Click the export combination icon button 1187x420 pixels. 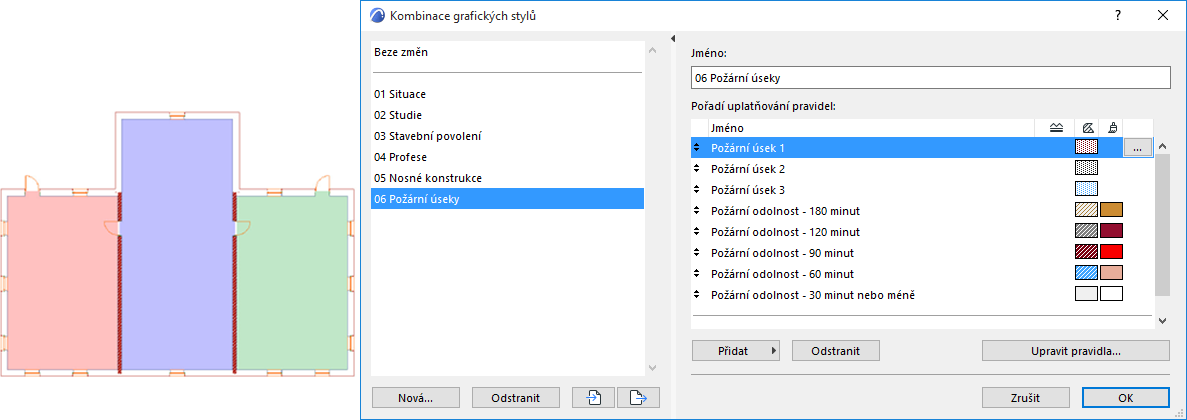(x=639, y=398)
